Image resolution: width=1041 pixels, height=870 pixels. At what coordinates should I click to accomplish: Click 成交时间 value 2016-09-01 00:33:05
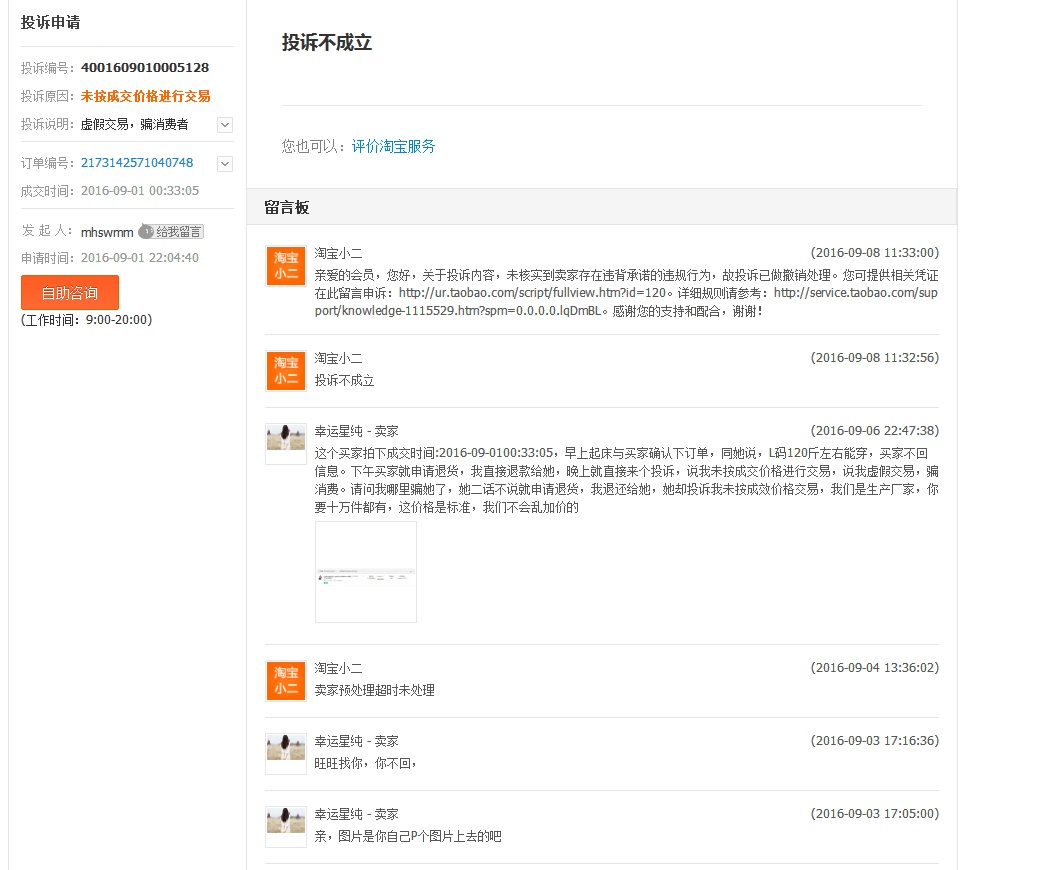click(140, 191)
